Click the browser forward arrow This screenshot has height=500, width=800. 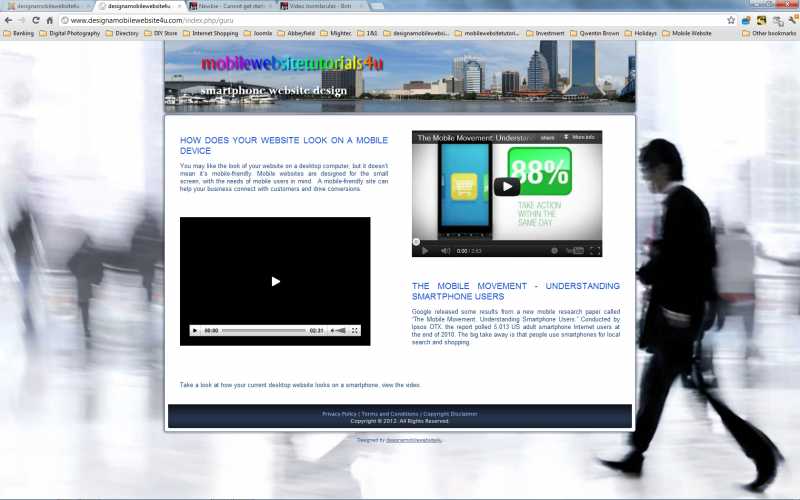coord(22,20)
